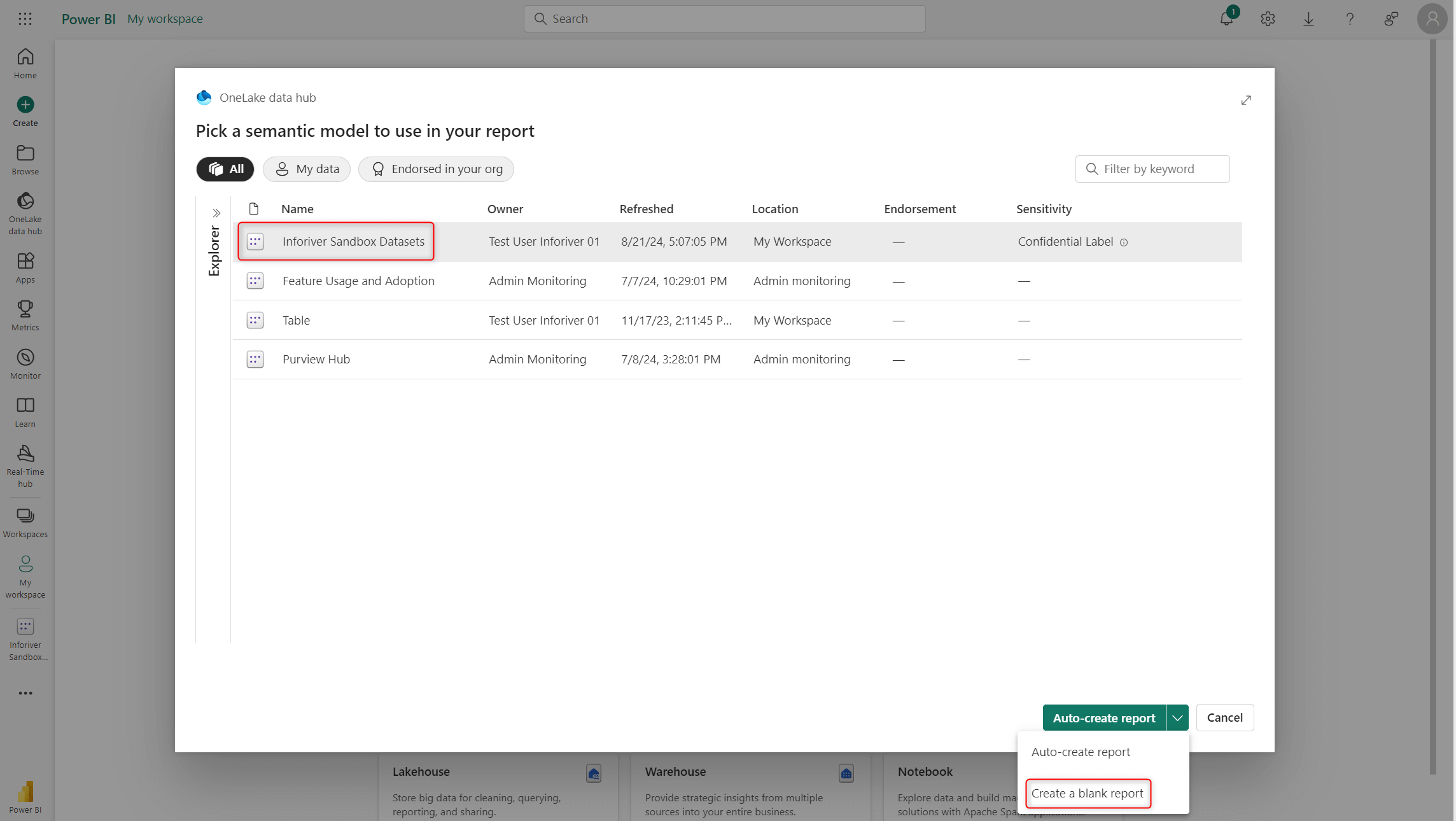The width and height of the screenshot is (1456, 821).
Task: Go to Home in the left sidebar
Action: (25, 64)
